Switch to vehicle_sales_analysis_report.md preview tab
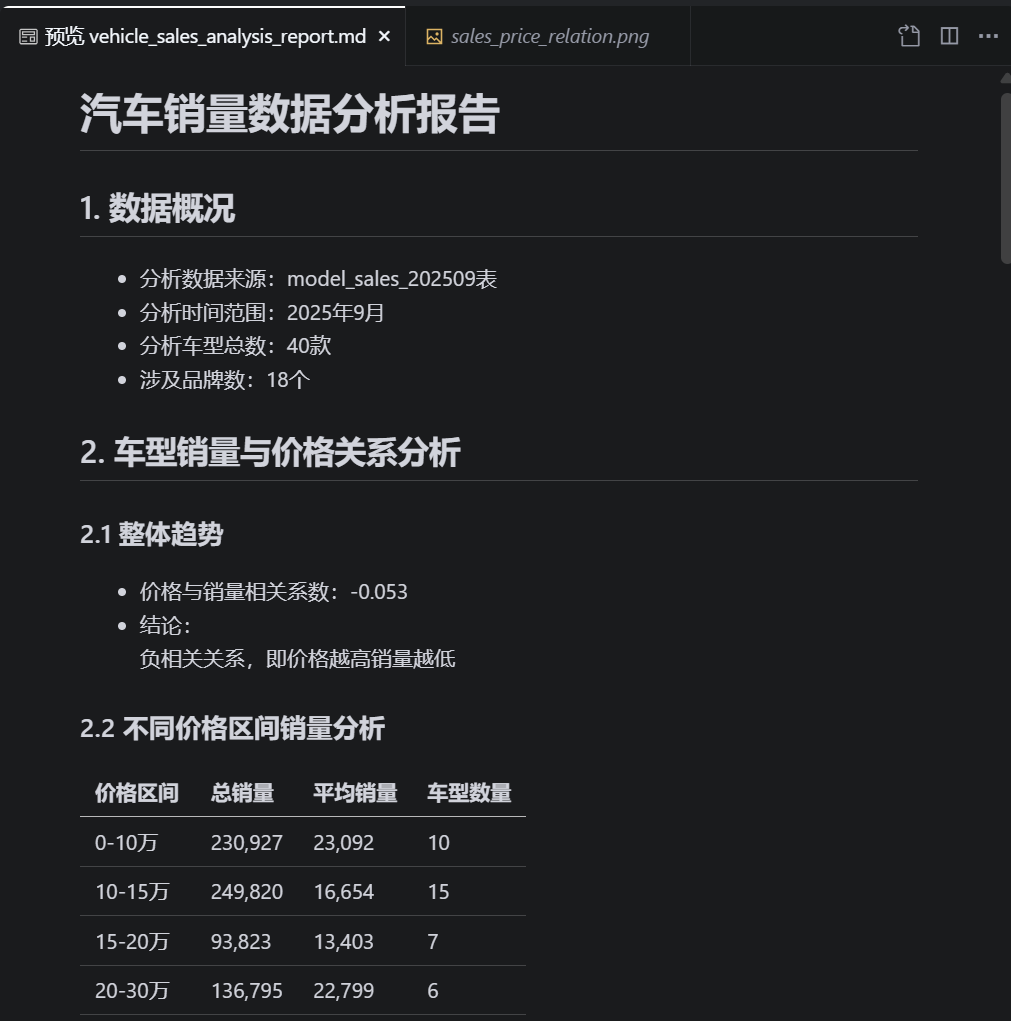Viewport: 1011px width, 1021px height. [x=203, y=36]
